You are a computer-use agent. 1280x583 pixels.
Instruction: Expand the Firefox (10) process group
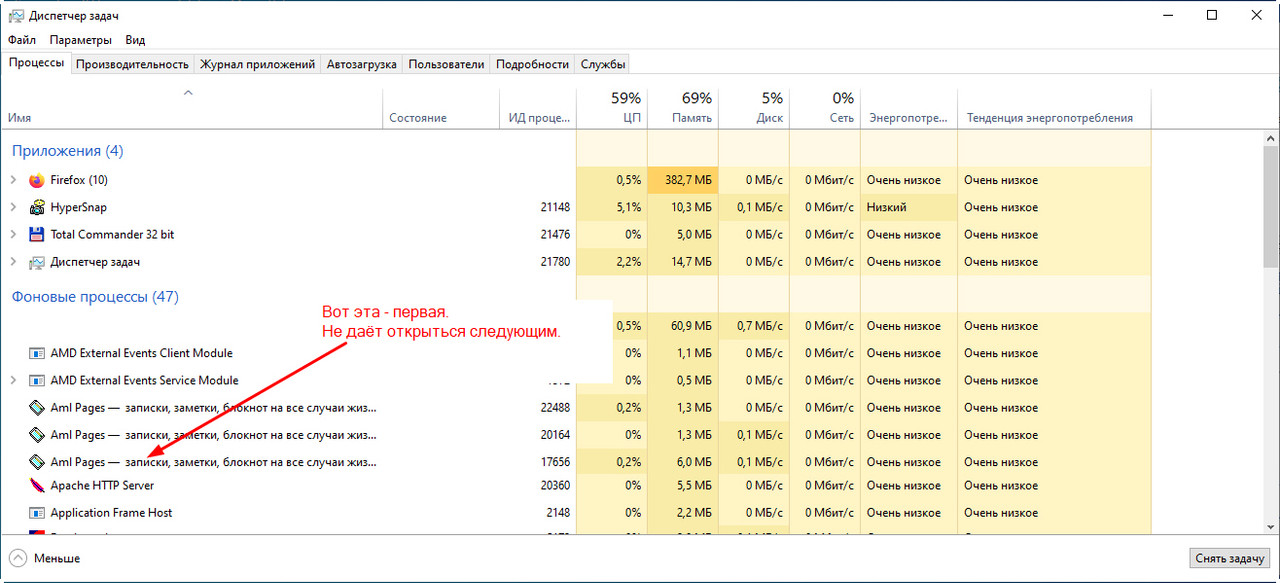point(13,180)
